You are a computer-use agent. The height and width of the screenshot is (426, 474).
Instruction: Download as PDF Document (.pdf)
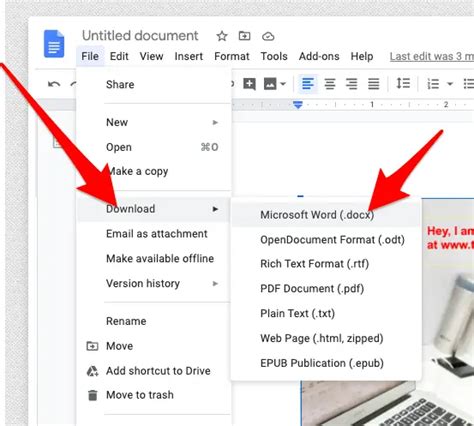point(326,289)
